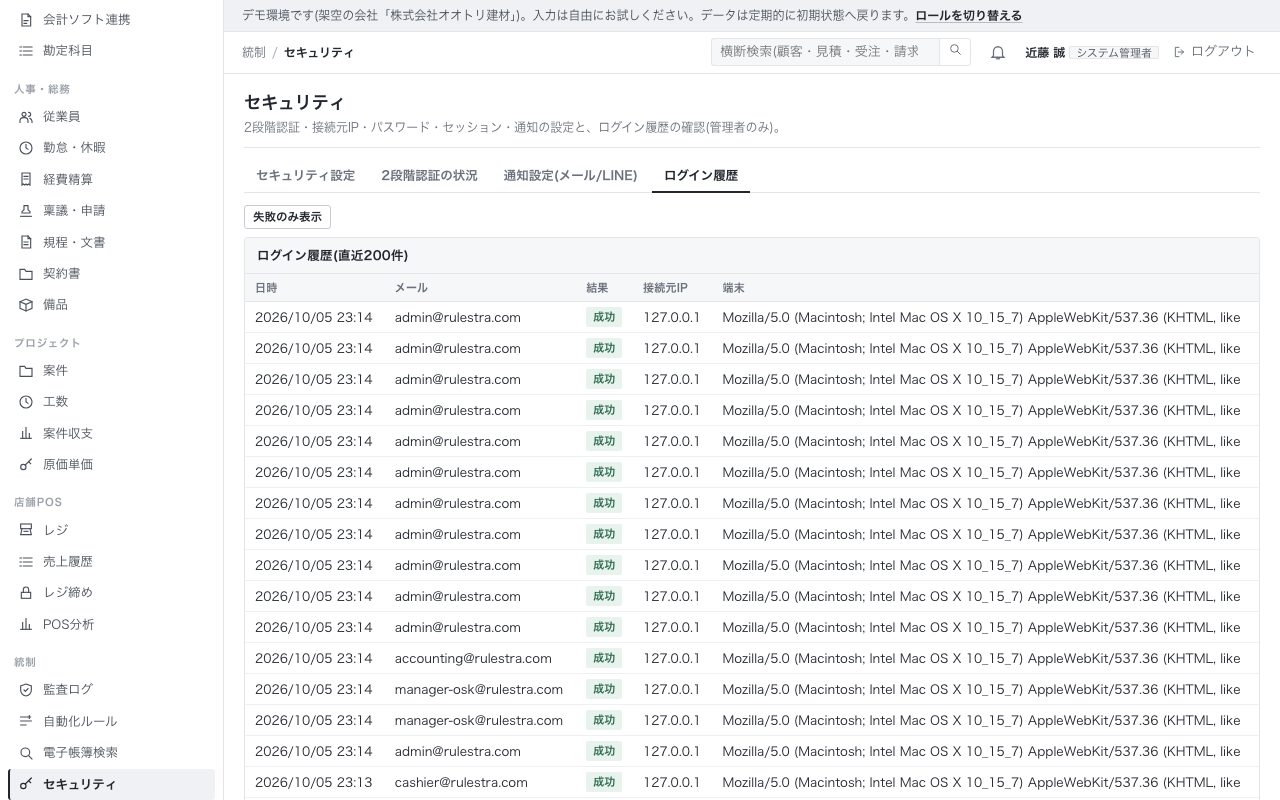Click 接続元IP column header

tap(665, 288)
